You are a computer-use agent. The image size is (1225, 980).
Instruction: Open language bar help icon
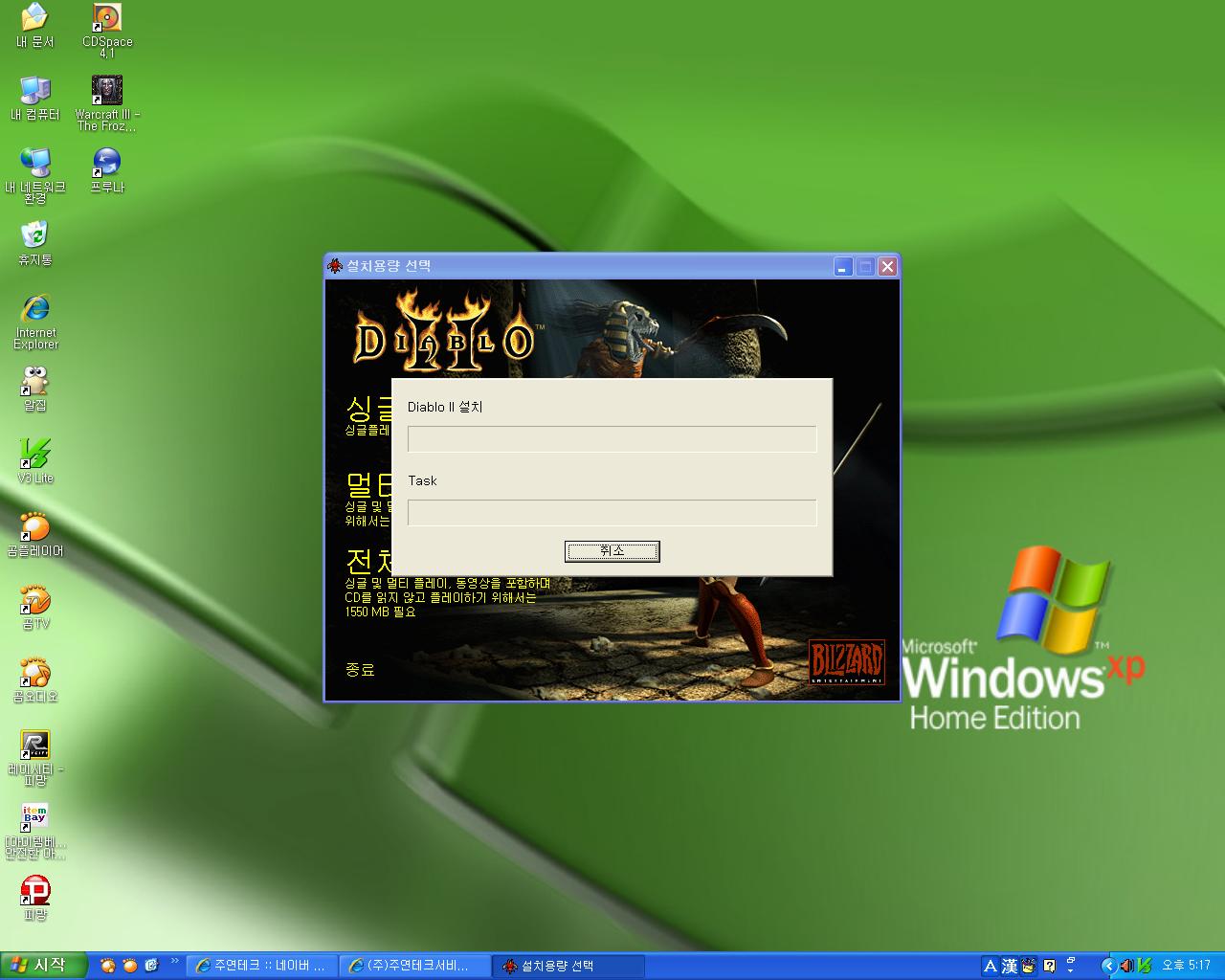1049,967
